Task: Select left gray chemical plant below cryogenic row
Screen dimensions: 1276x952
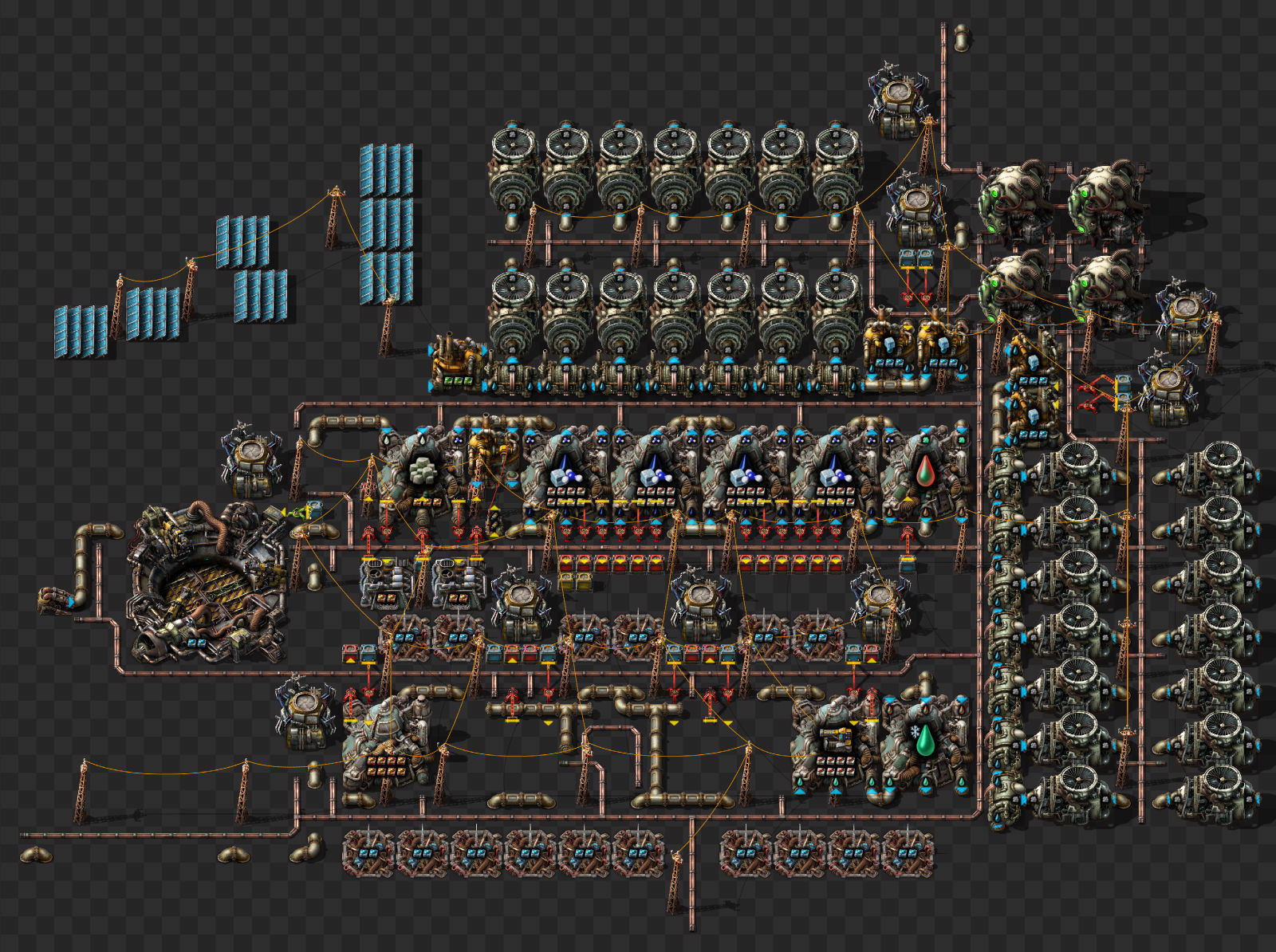Action: [x=386, y=582]
